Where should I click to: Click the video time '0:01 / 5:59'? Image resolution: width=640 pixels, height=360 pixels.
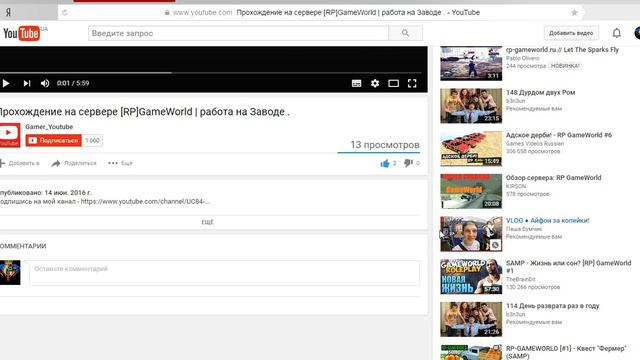point(73,83)
